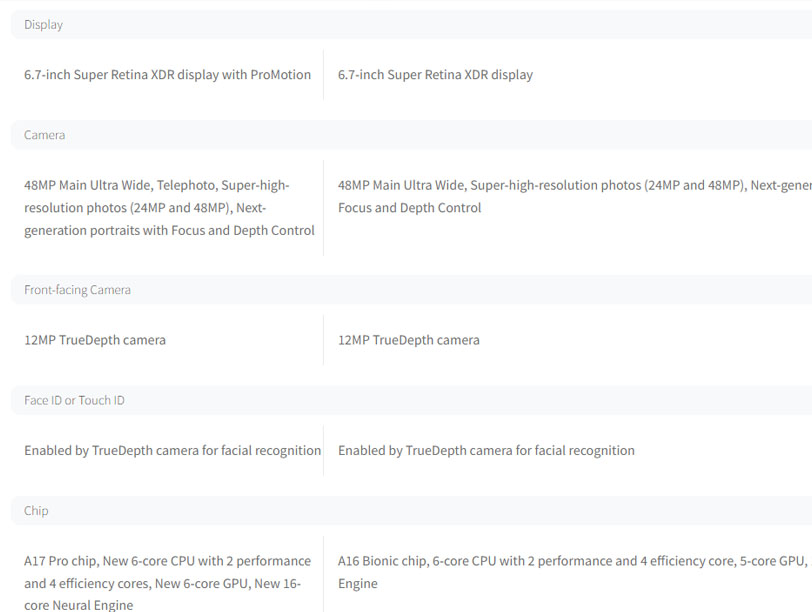This screenshot has width=812, height=612.
Task: Click the Camera section header
Action: [x=412, y=135]
